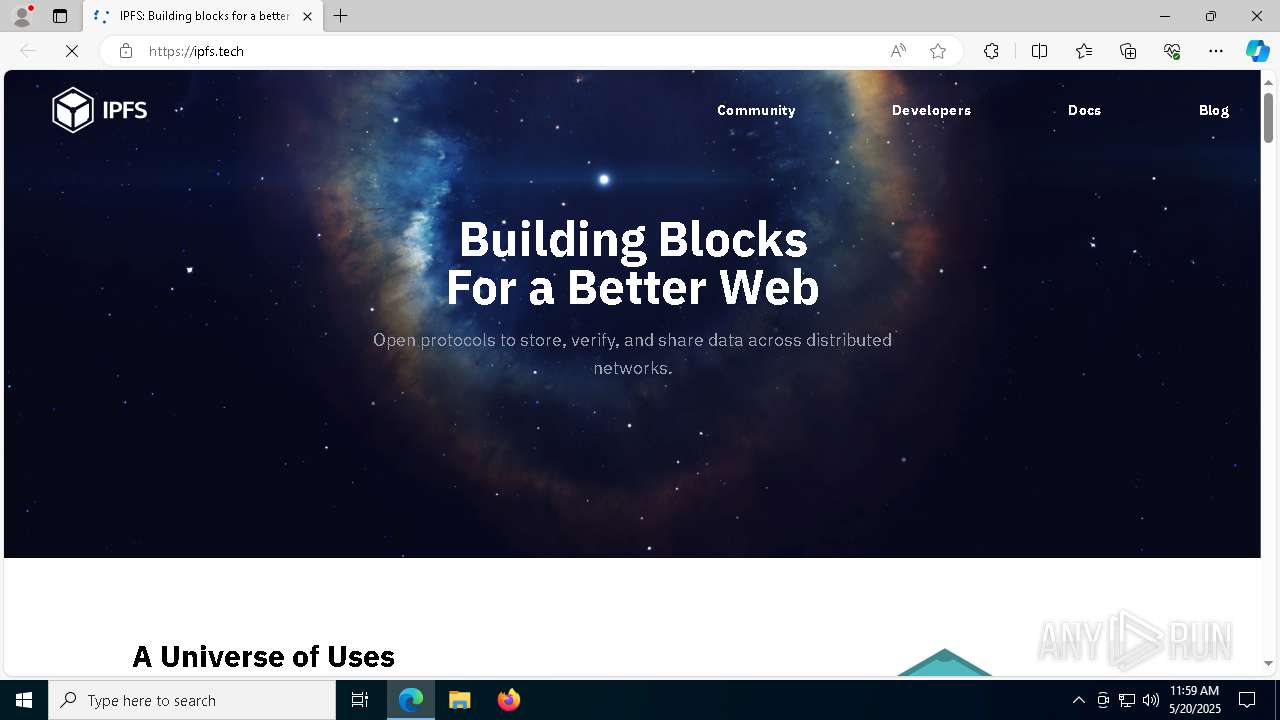Open the Community menu item
1280x720 pixels.
click(x=756, y=110)
